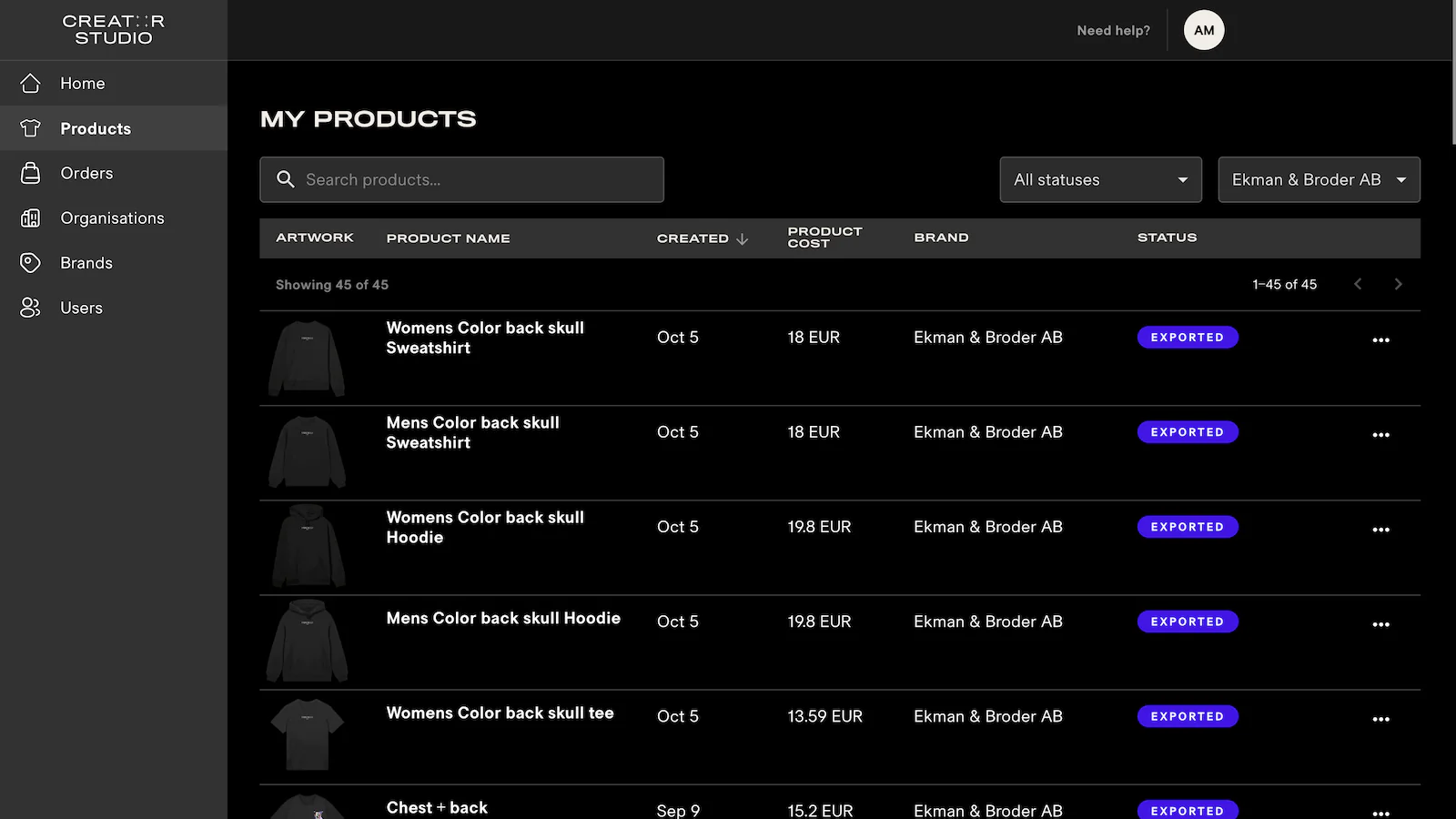This screenshot has height=819, width=1456.
Task: Click the Orders bag icon in sidebar
Action: tap(30, 173)
